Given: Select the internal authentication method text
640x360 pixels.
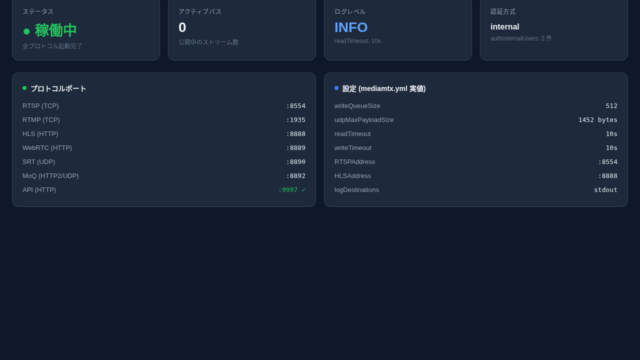Looking at the screenshot, I should tap(505, 27).
